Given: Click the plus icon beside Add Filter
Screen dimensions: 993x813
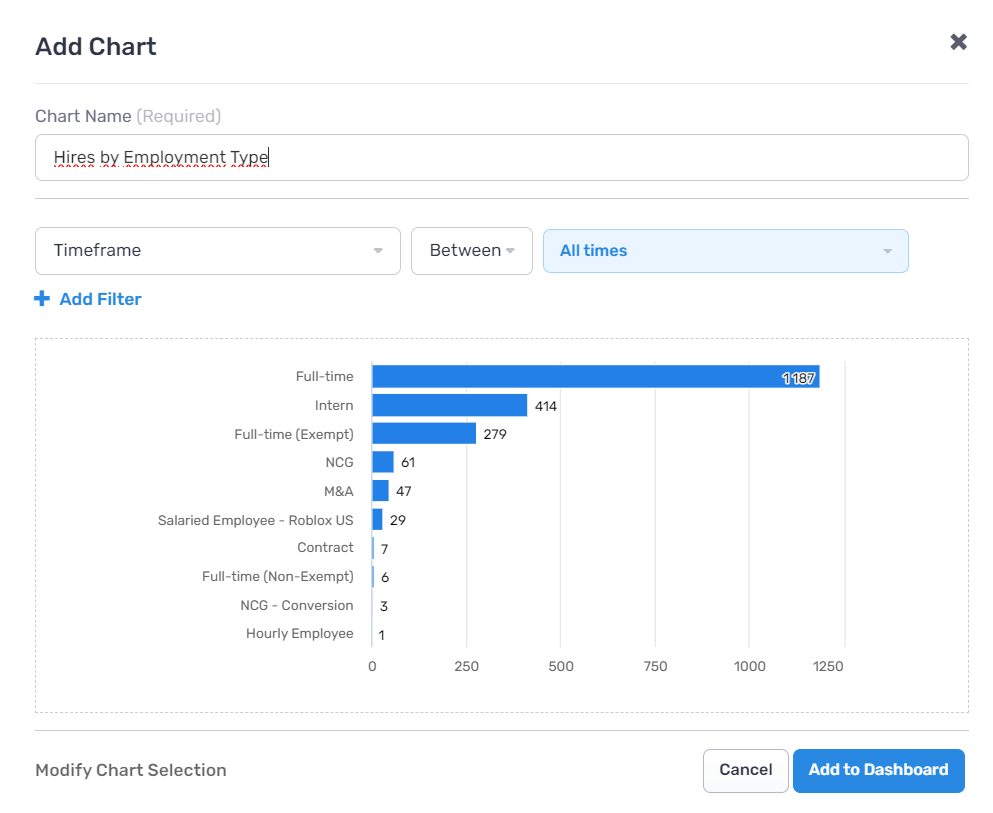Looking at the screenshot, I should tap(42, 298).
